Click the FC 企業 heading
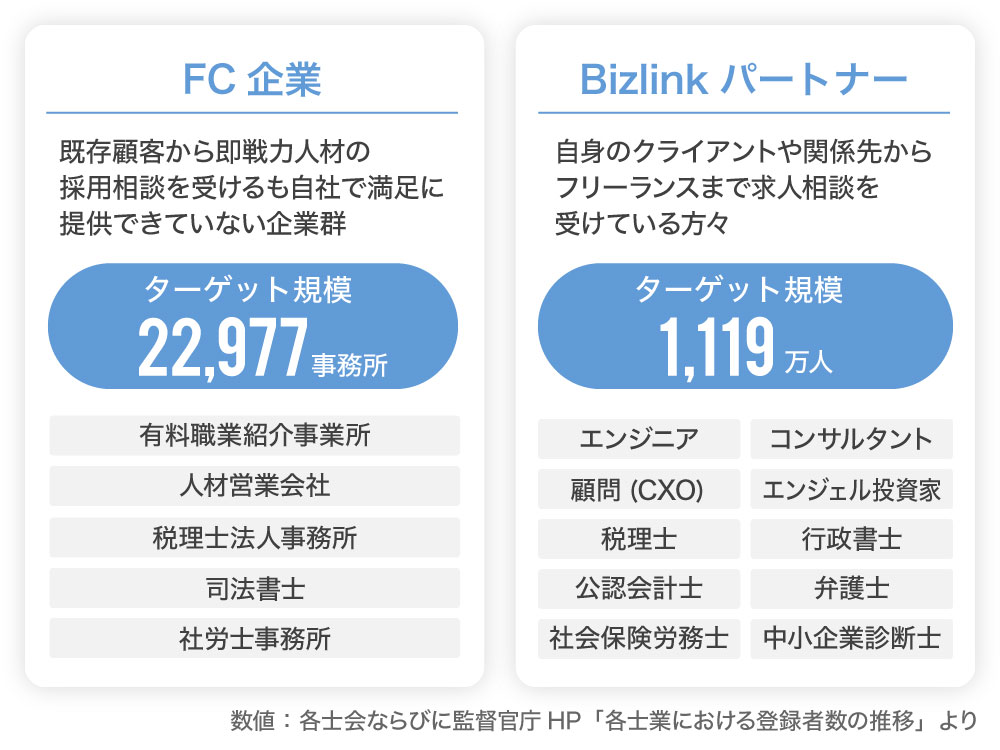 click(x=252, y=80)
